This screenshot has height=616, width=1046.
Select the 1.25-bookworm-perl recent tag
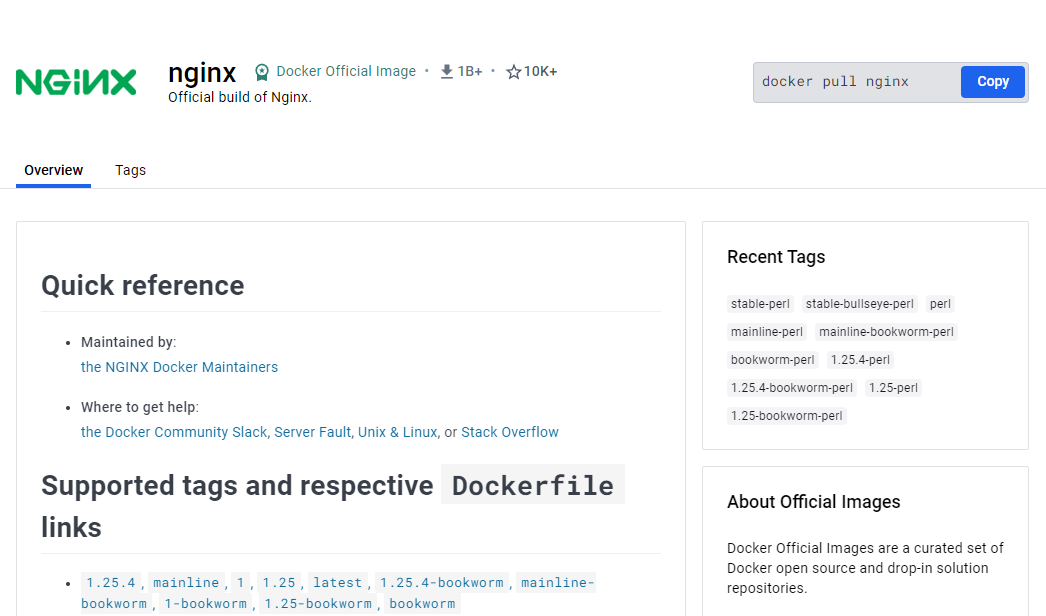(787, 416)
